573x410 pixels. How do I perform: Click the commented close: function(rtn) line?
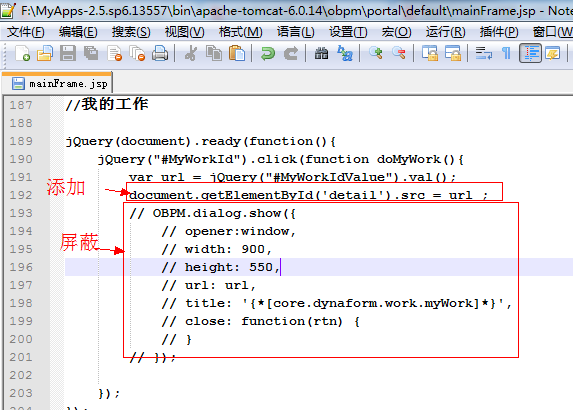coord(261,321)
